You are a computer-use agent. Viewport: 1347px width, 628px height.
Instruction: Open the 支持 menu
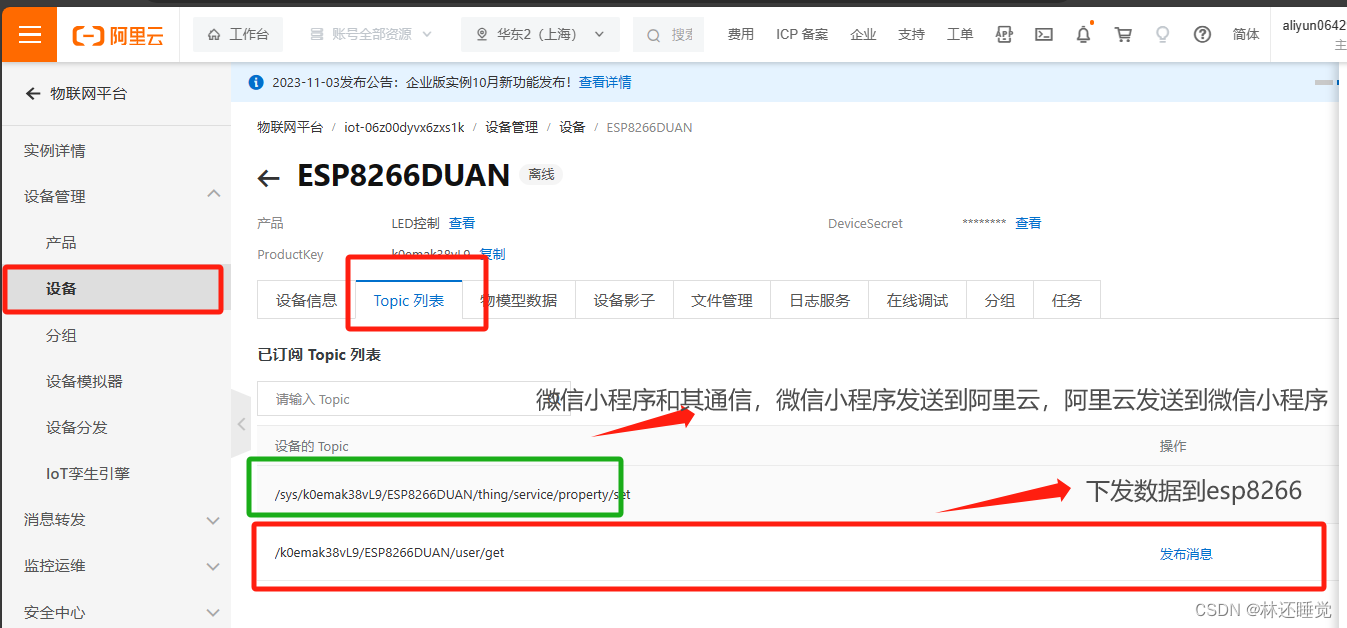[911, 34]
